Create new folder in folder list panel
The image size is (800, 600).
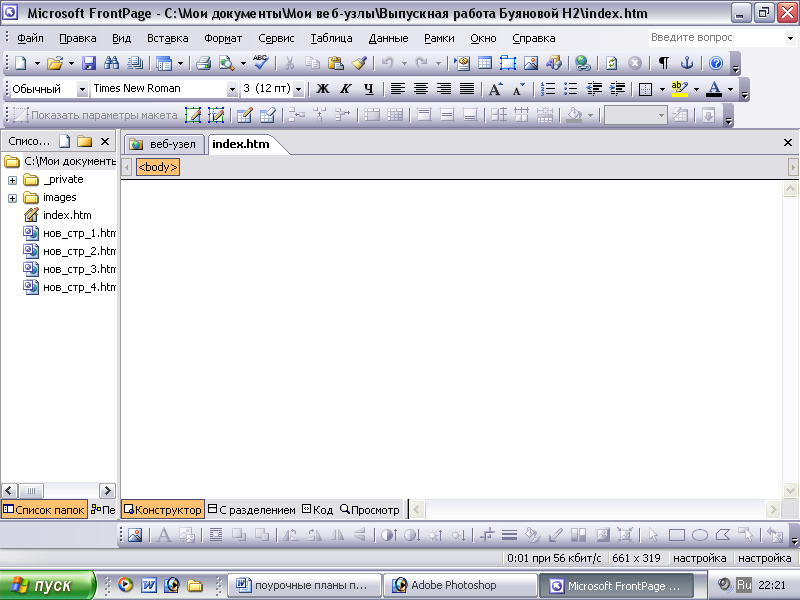click(x=84, y=141)
